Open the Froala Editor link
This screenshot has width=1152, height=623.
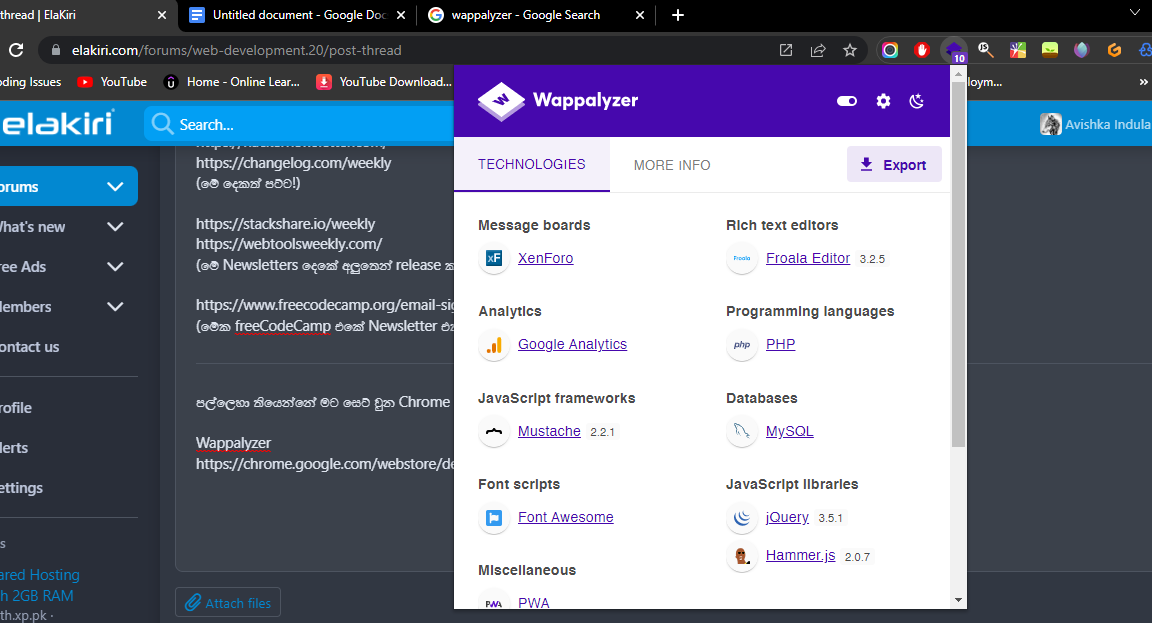point(807,258)
